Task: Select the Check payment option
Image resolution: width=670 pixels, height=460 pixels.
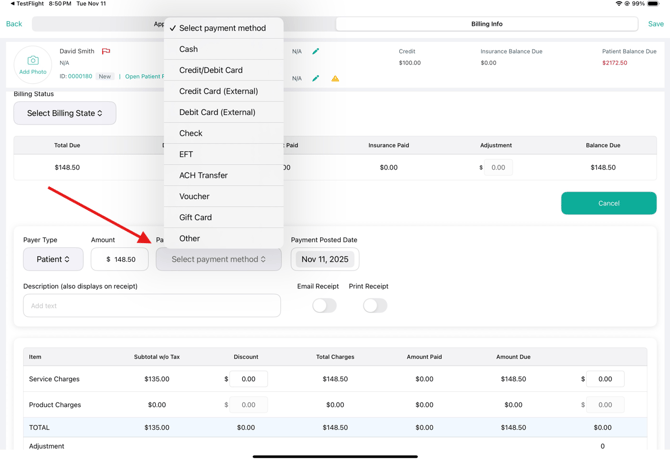Action: [x=190, y=133]
